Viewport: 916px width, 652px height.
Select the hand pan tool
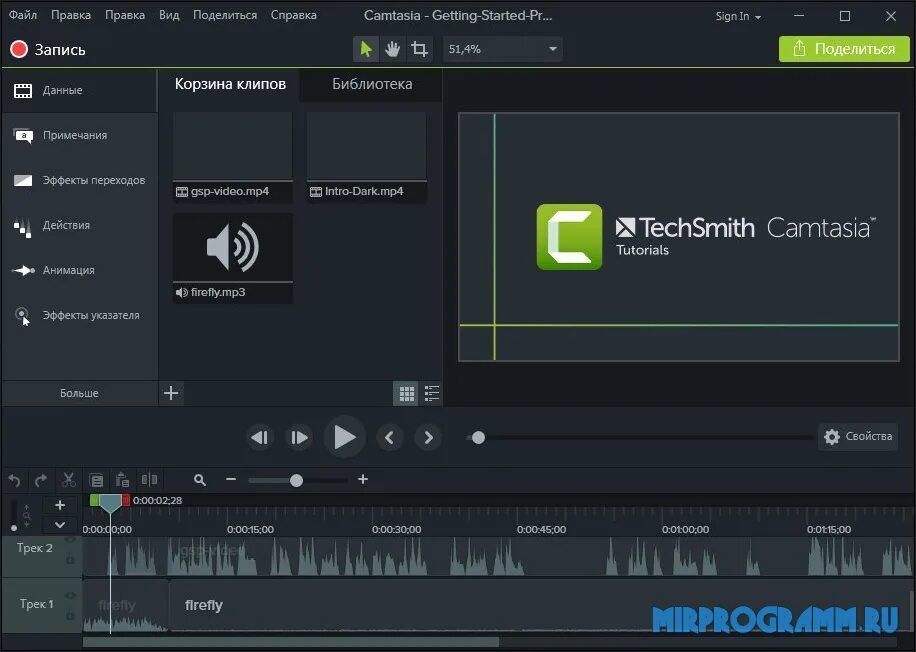[393, 49]
